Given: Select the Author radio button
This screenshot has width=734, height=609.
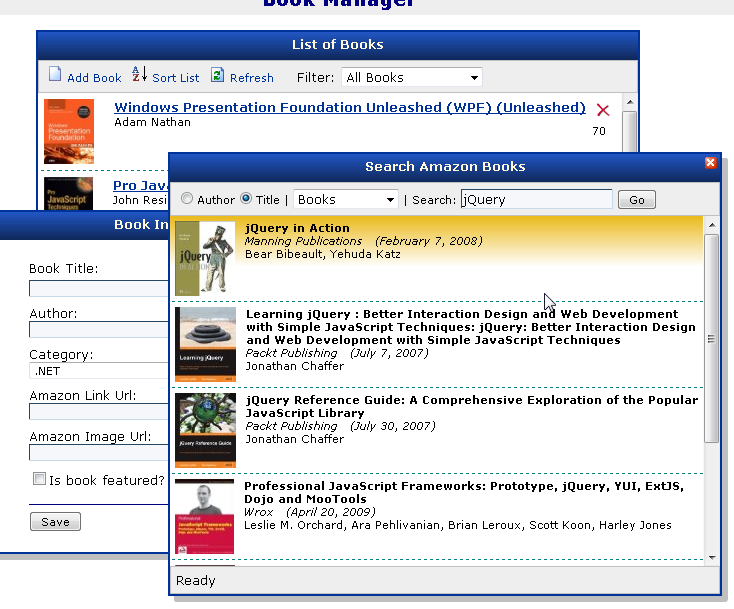Looking at the screenshot, I should pos(187,200).
